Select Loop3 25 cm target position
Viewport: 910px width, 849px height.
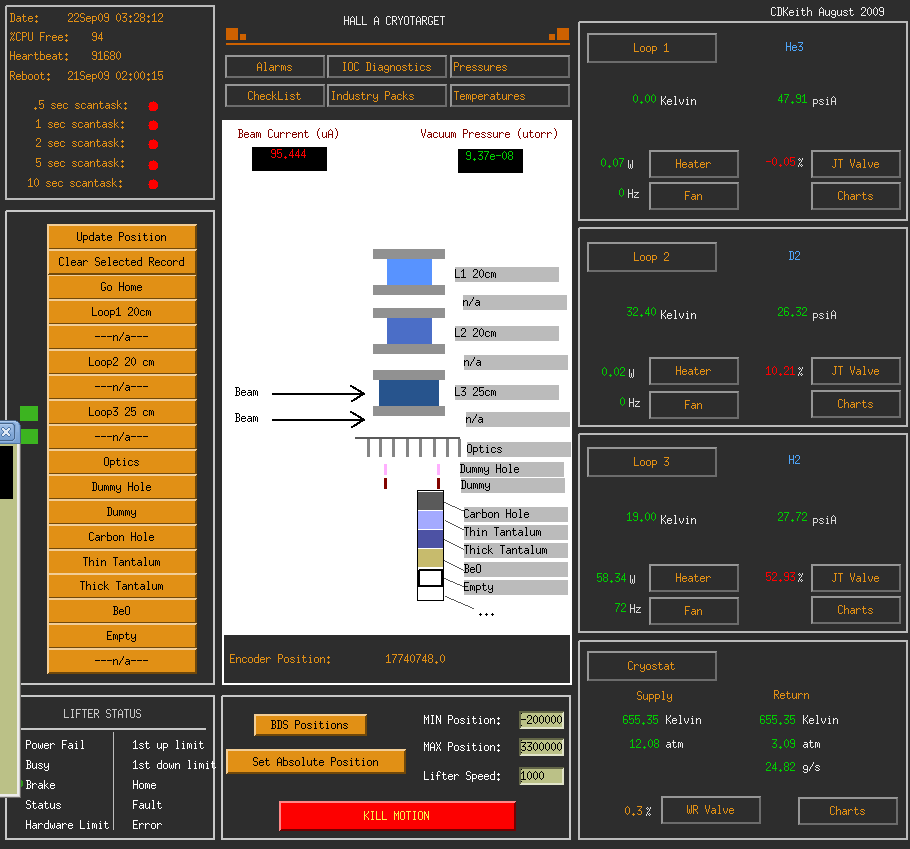pyautogui.click(x=122, y=411)
